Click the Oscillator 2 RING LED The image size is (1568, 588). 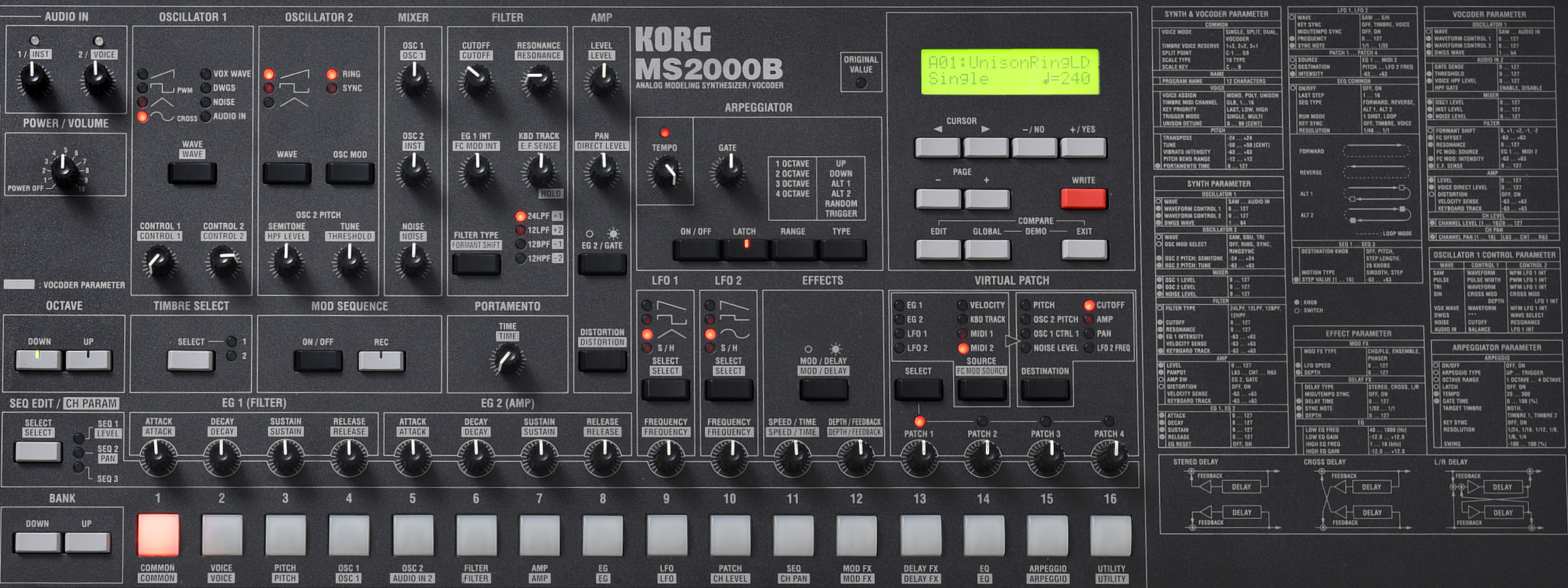[332, 74]
